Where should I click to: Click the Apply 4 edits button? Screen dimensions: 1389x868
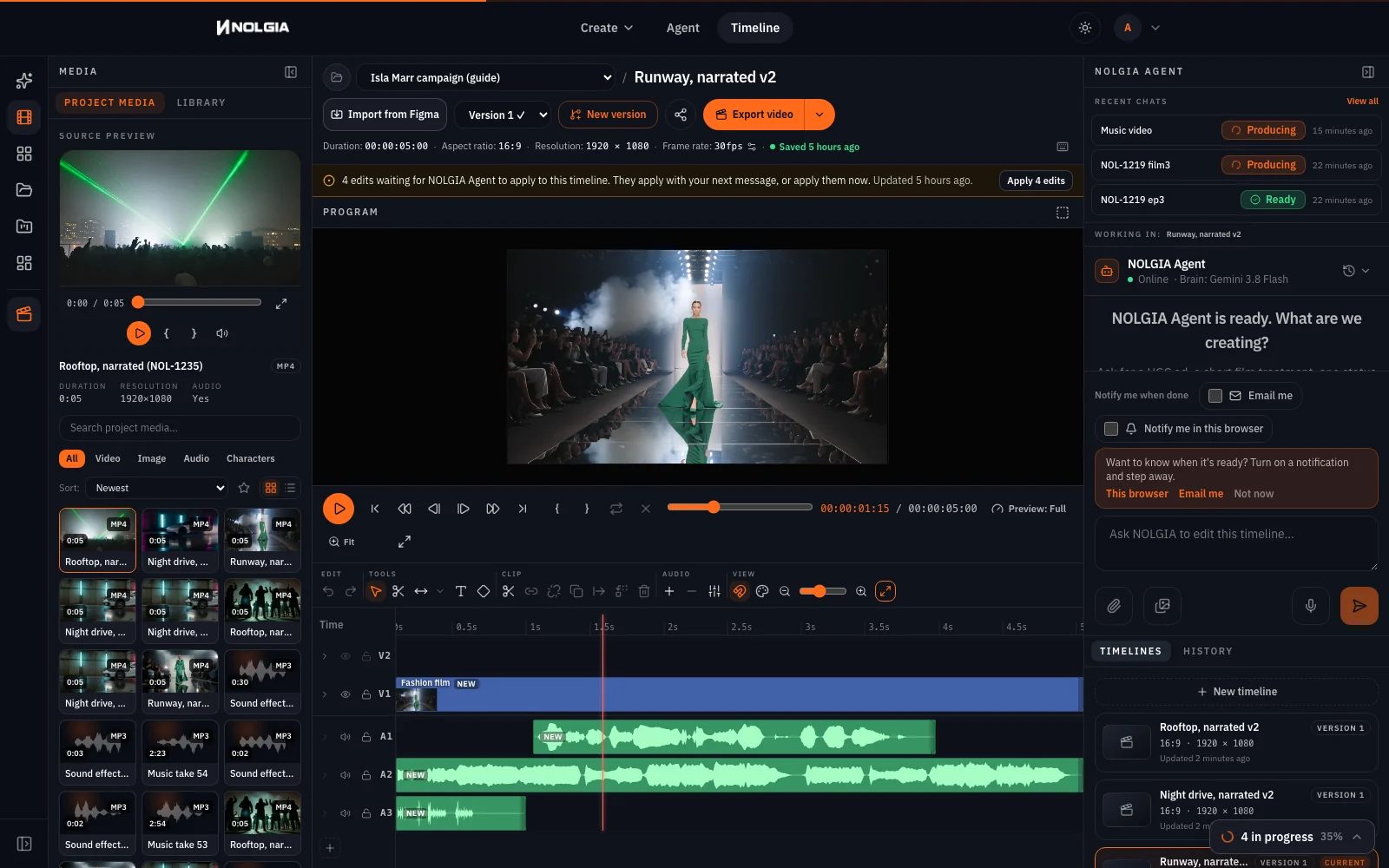[1036, 181]
